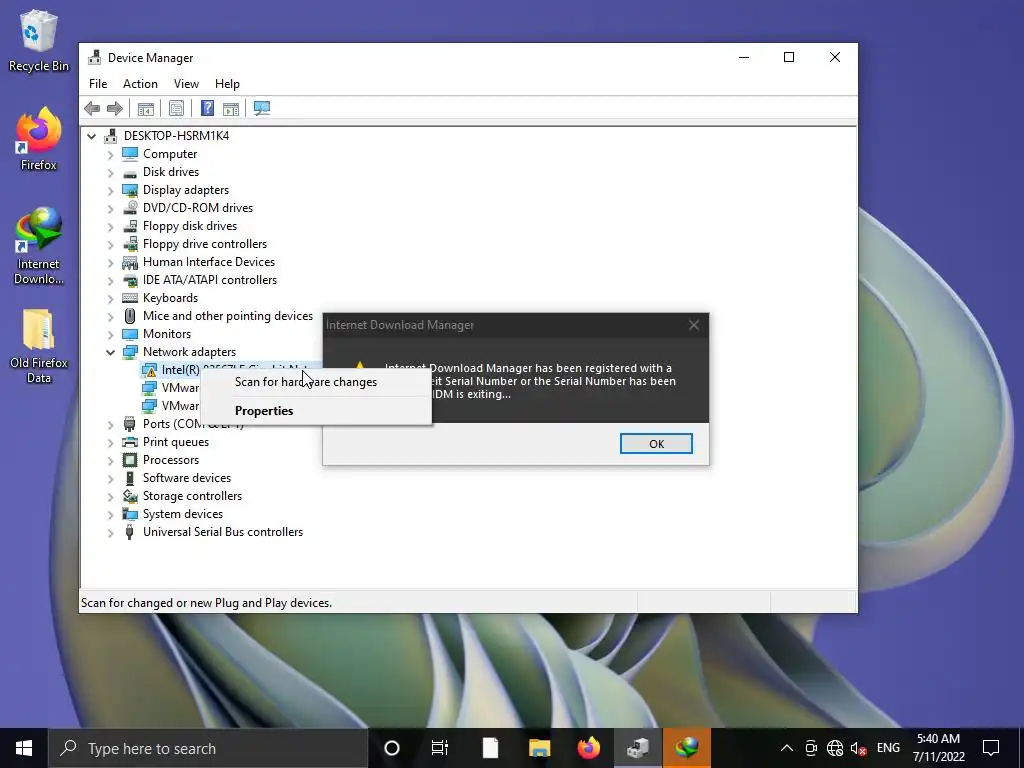Screen dimensions: 1024x768
Task: Show hidden icons tray chevron
Action: pyautogui.click(x=787, y=748)
